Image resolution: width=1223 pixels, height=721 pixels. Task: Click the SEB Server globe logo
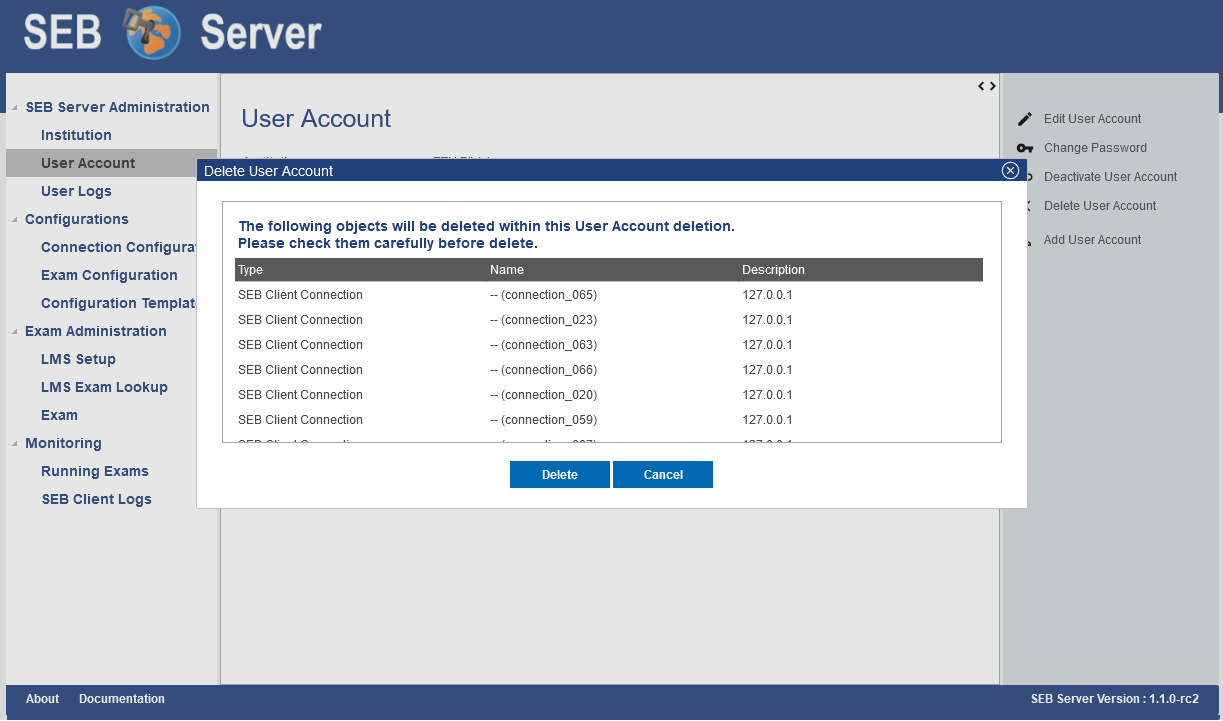coord(152,33)
